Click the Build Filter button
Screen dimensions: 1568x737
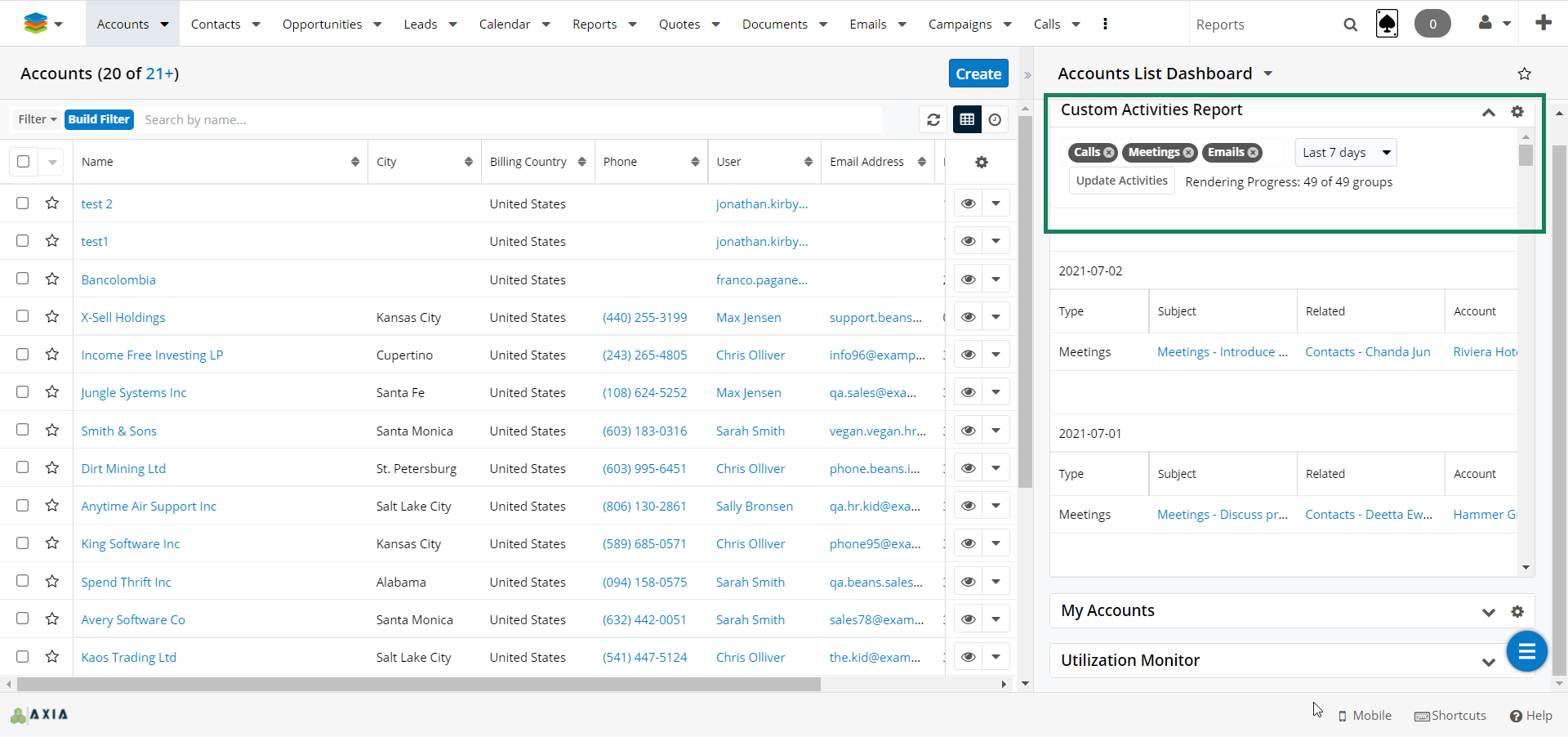pyautogui.click(x=99, y=119)
